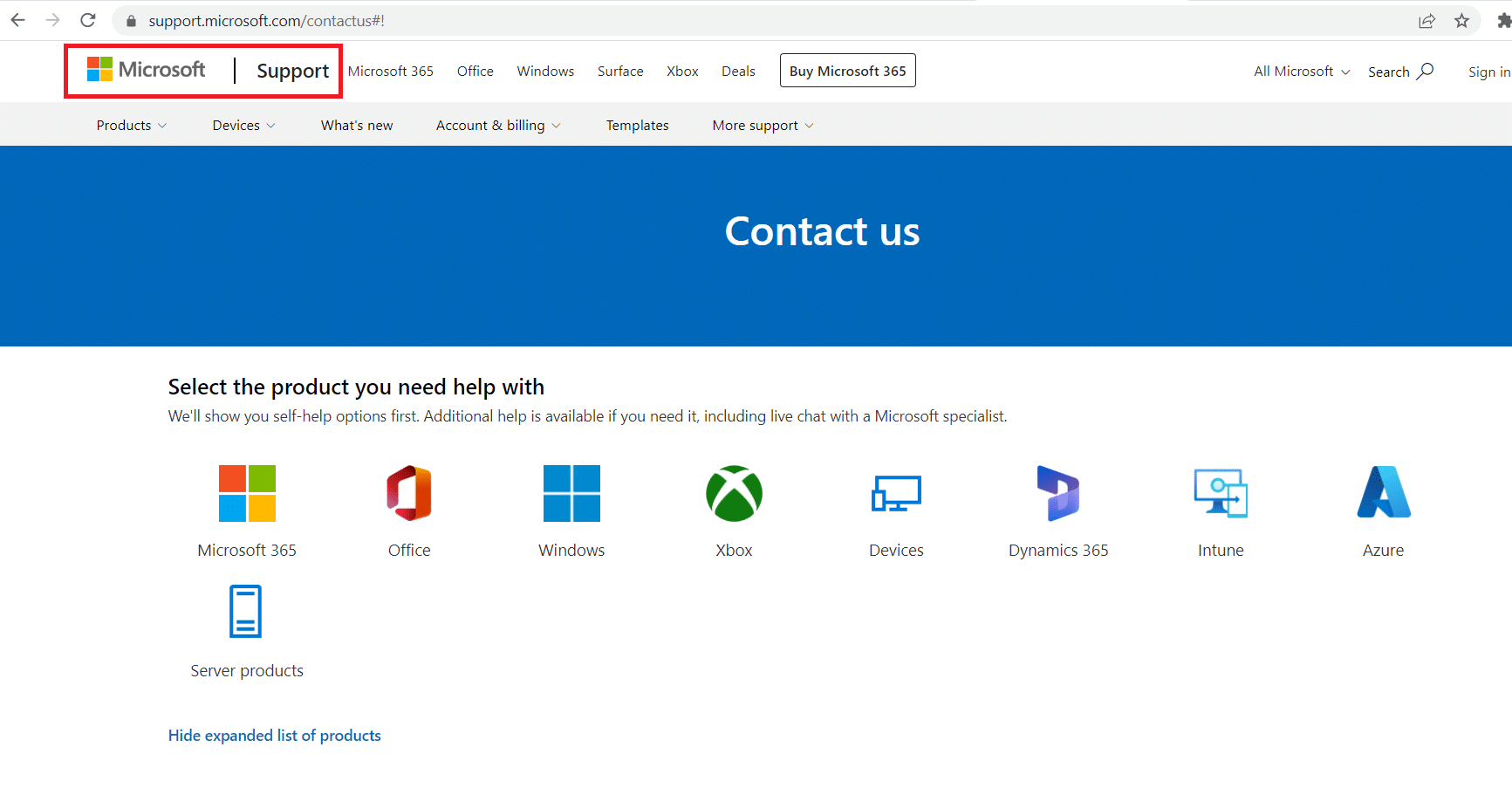Open Surface in the top navigation
This screenshot has height=795, width=1512.
tap(620, 72)
